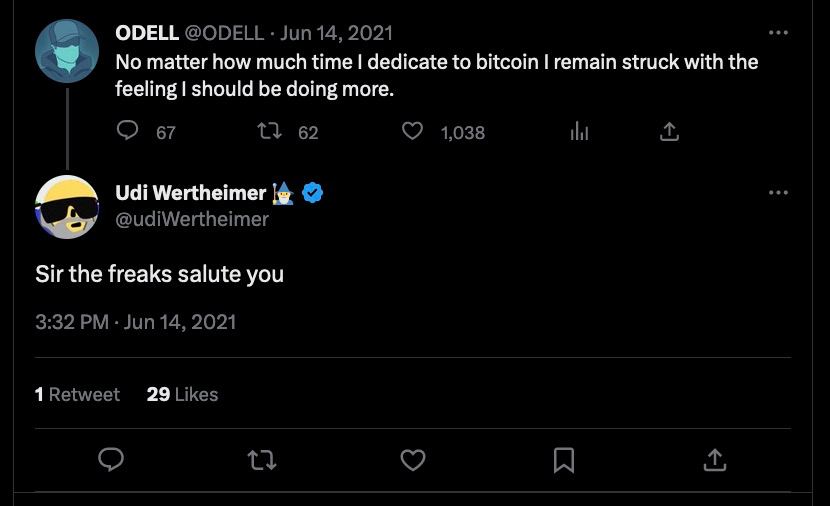
Task: Reply to ODELL's tweet via comment icon
Action: 128,130
